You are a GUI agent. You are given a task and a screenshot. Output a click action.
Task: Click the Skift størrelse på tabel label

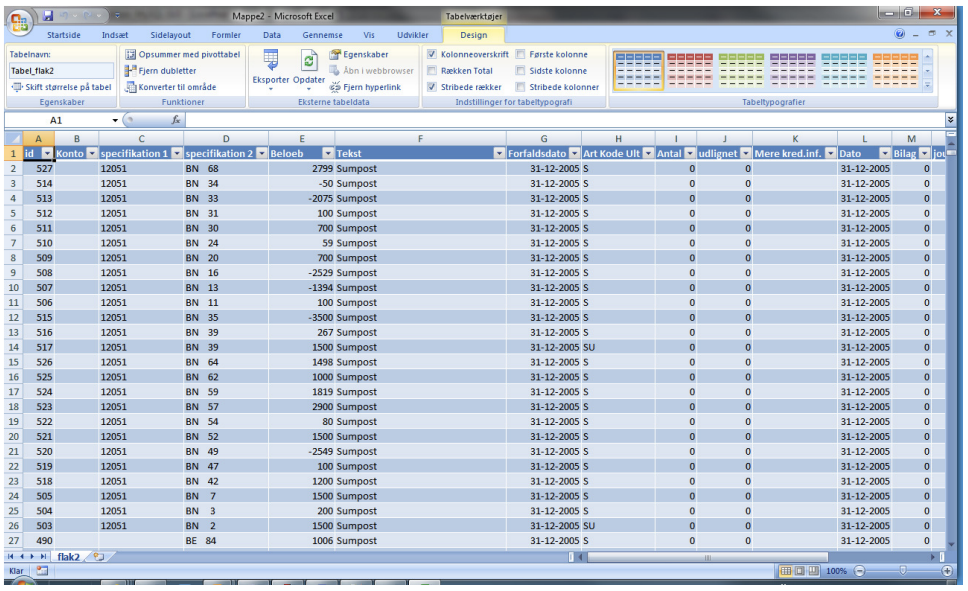pyautogui.click(x=69, y=87)
